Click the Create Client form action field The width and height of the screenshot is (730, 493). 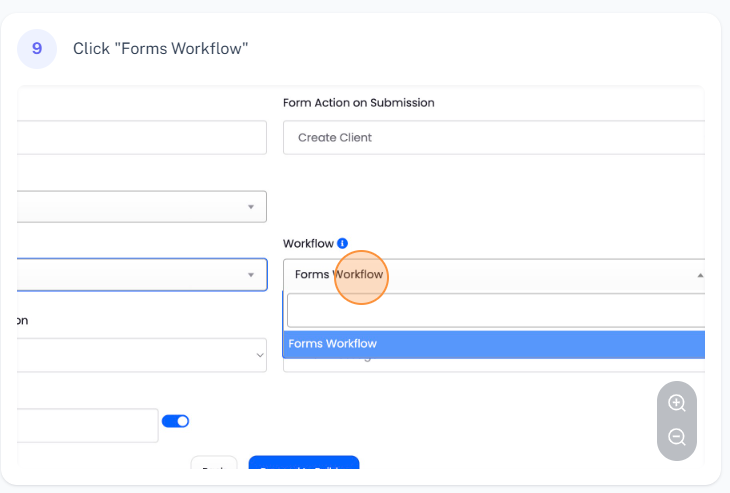[x=494, y=137]
